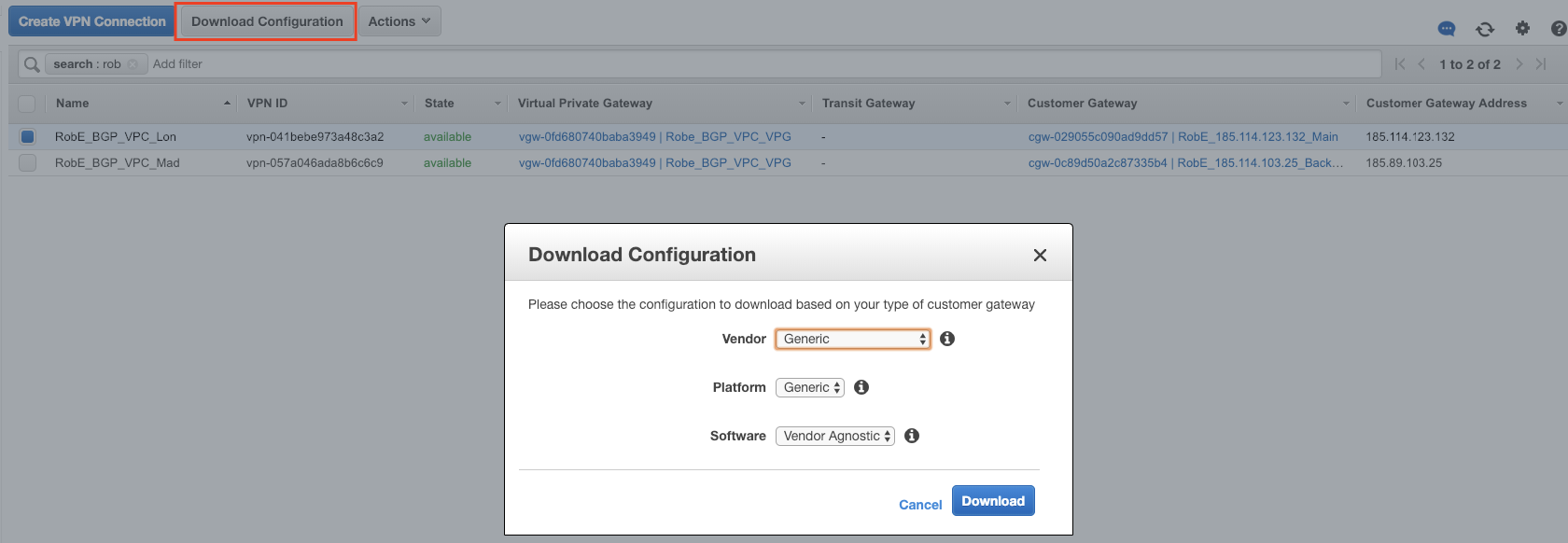Image resolution: width=1568 pixels, height=543 pixels.
Task: Select the RobE_BGP_VPC_Mad row checkbox
Action: click(28, 163)
